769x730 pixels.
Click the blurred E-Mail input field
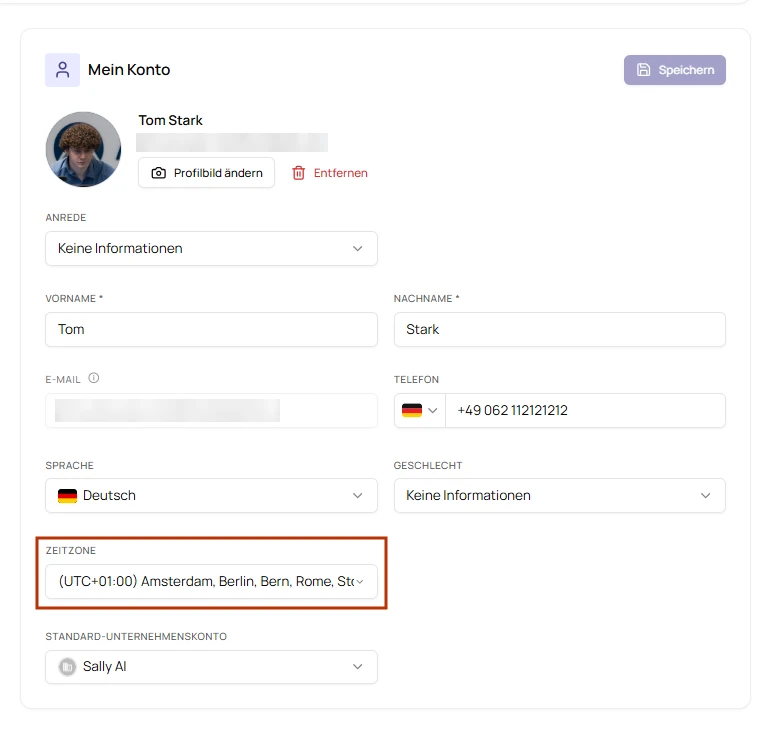click(x=211, y=410)
